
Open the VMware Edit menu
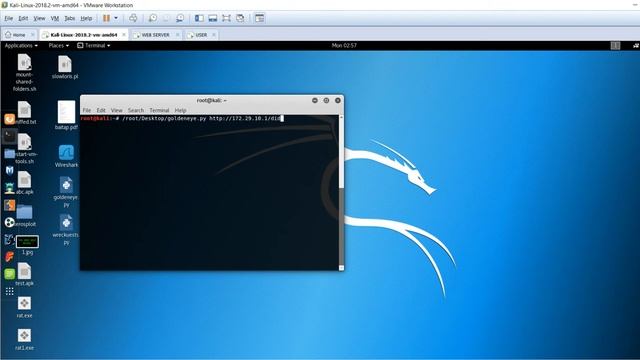coord(23,18)
